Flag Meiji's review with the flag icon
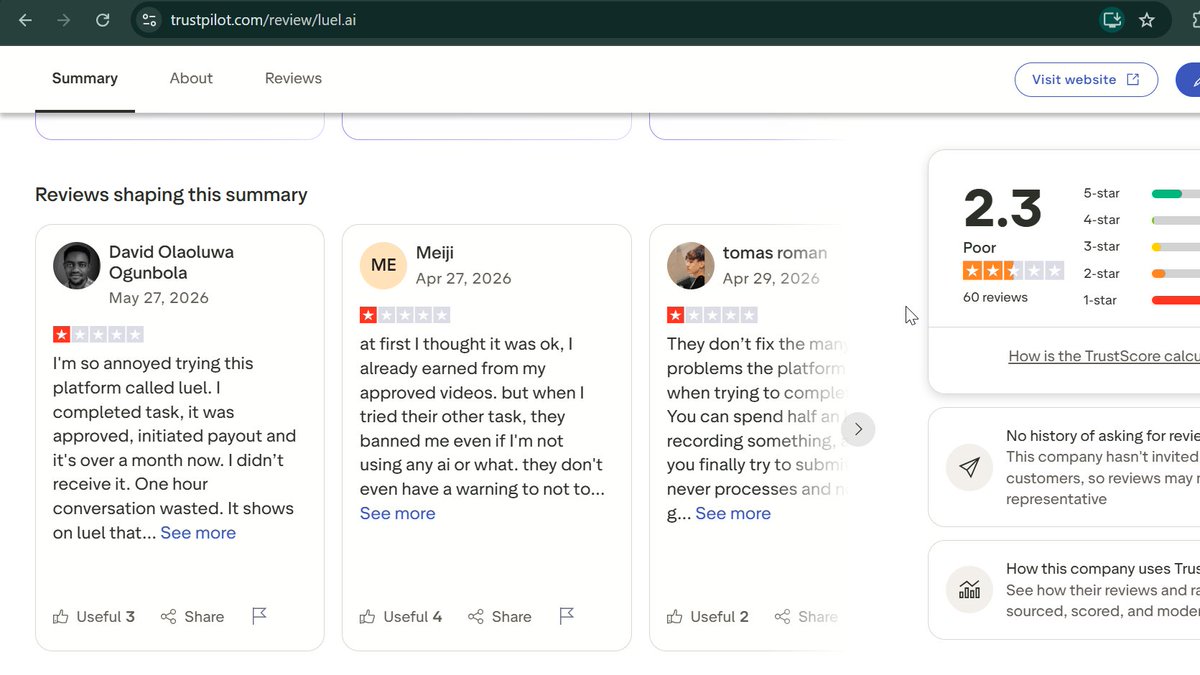1200x675 pixels. tap(566, 616)
